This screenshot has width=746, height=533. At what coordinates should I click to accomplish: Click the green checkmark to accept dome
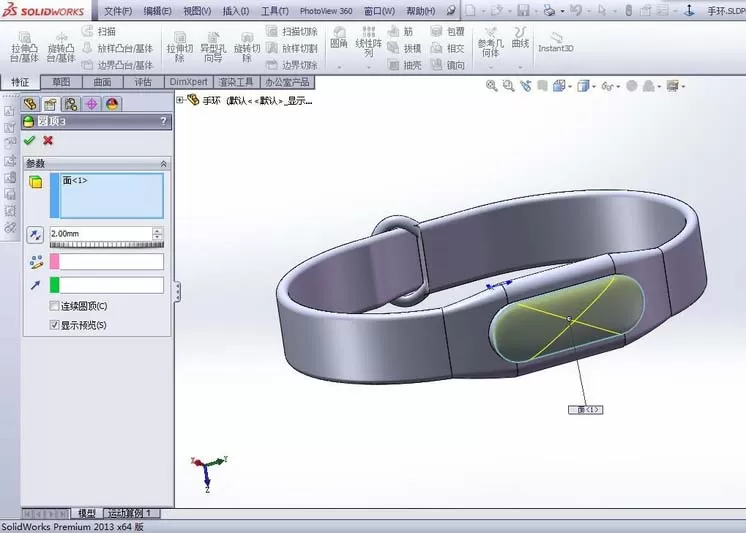(29, 140)
